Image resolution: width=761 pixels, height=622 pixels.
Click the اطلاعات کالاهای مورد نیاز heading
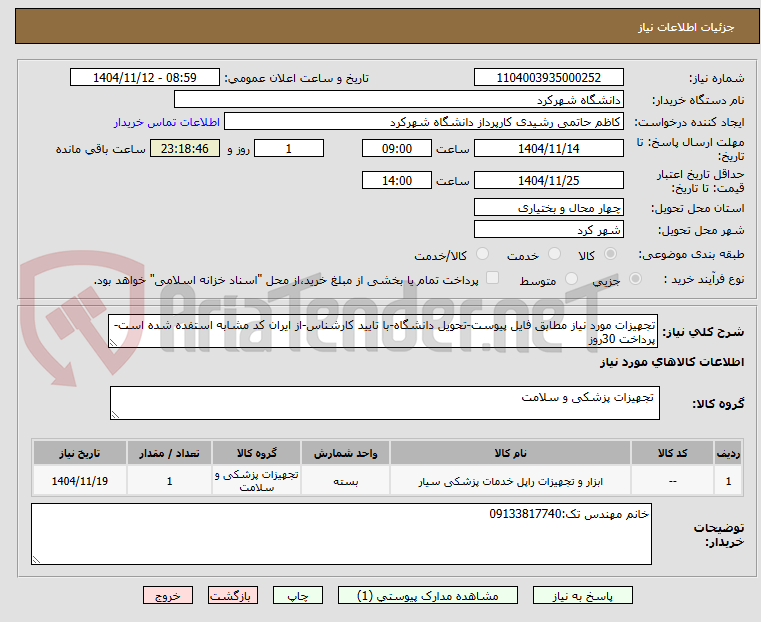[672, 362]
